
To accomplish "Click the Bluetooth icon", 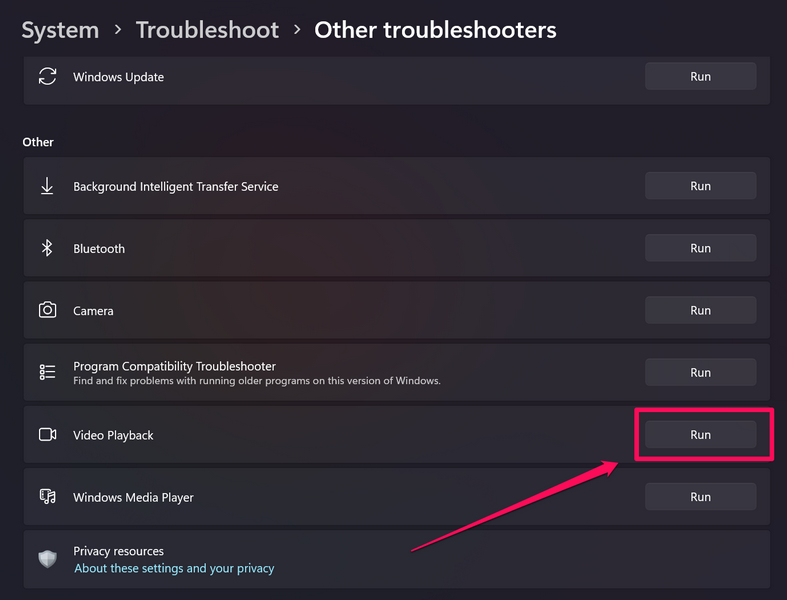I will click(x=47, y=249).
